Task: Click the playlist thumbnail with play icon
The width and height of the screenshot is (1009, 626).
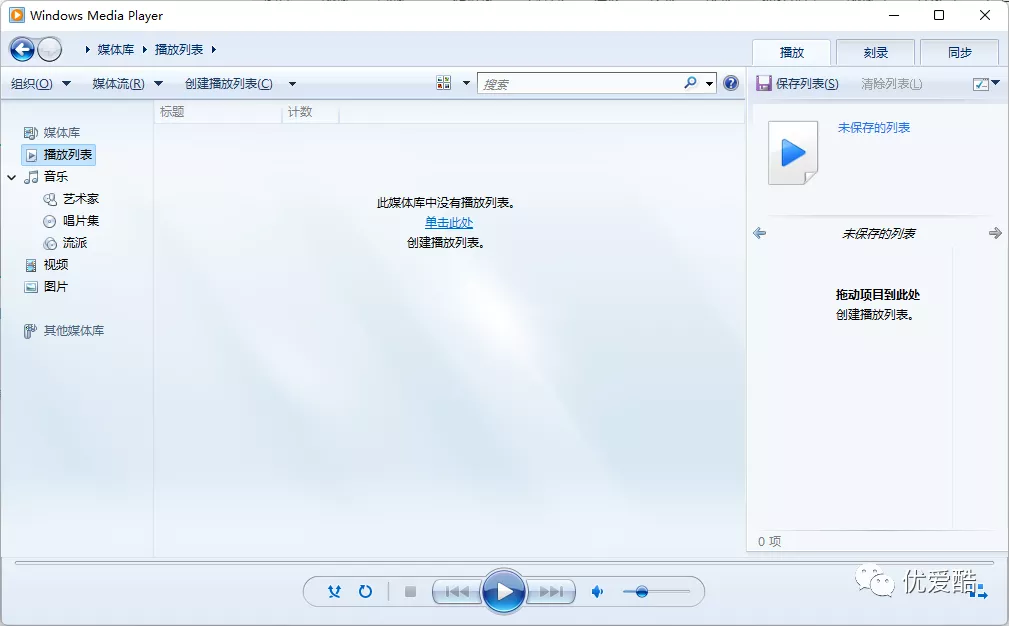Action: [x=793, y=153]
